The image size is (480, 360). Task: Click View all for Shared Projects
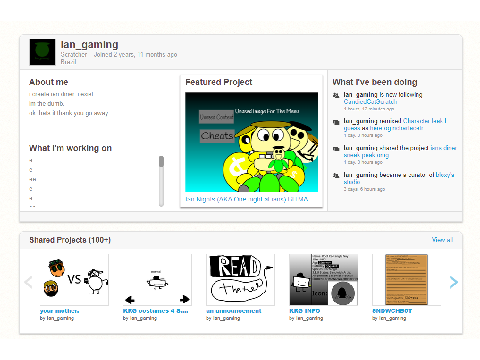[442, 240]
